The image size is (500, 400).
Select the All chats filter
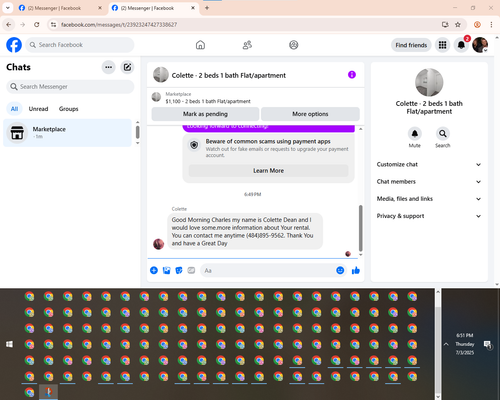[x=14, y=109]
